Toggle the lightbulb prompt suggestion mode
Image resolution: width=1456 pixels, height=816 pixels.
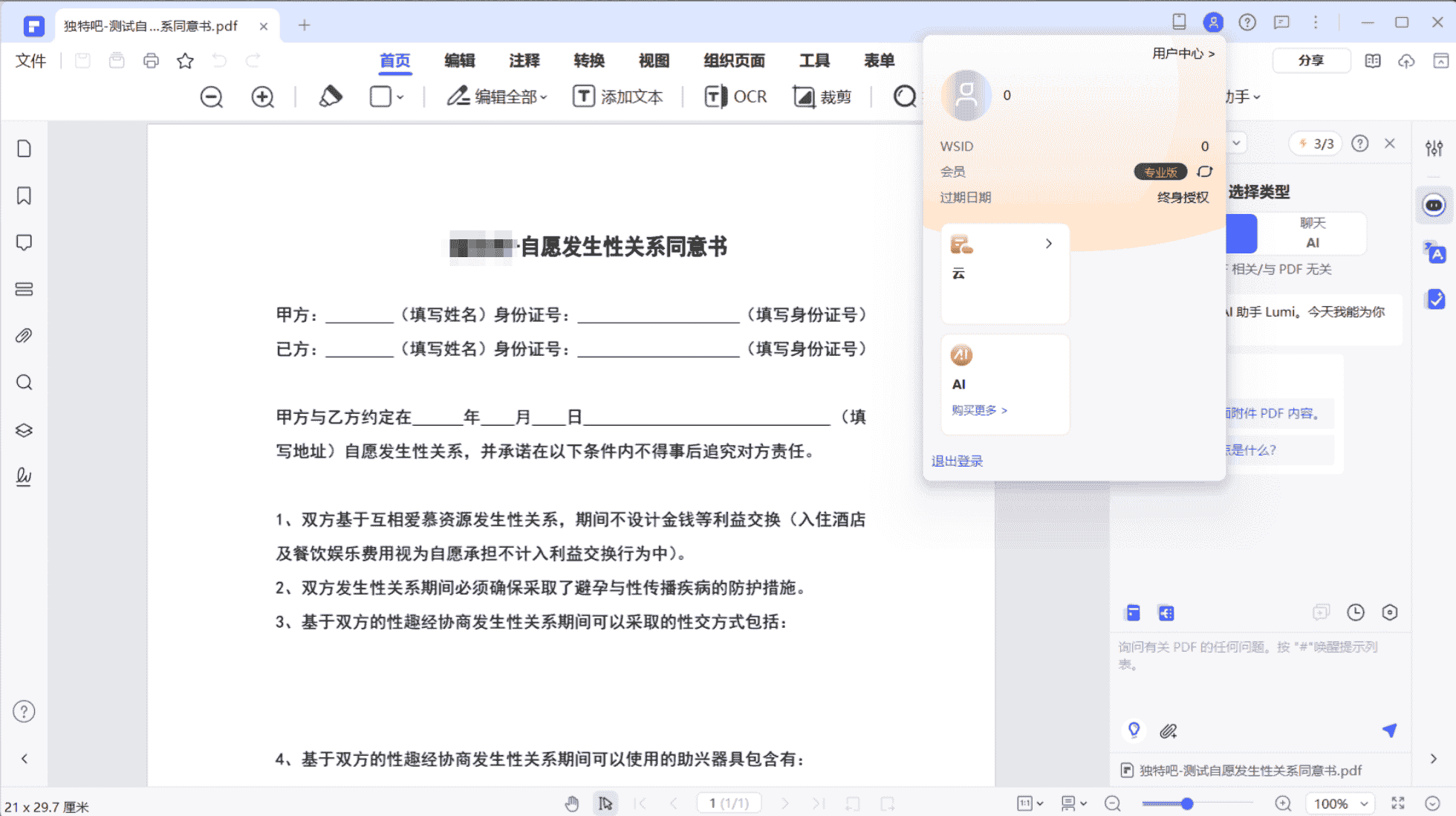coord(1134,731)
